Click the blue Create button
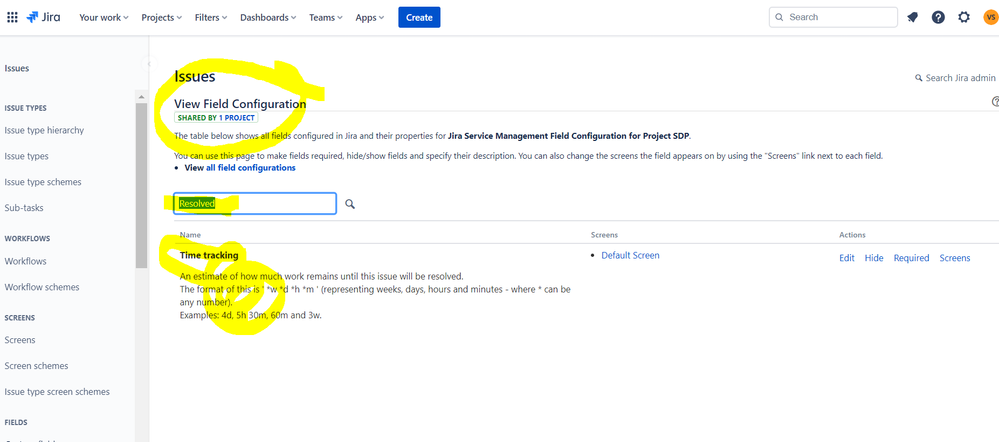Viewport: 999px width, 442px height. [419, 17]
